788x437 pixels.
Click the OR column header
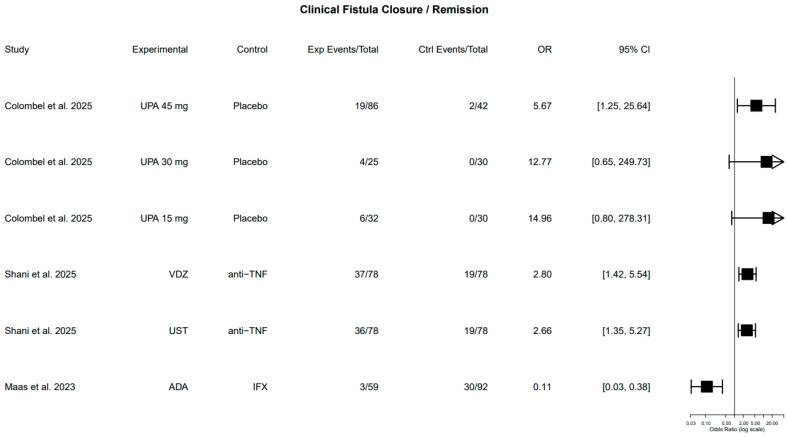tap(544, 49)
